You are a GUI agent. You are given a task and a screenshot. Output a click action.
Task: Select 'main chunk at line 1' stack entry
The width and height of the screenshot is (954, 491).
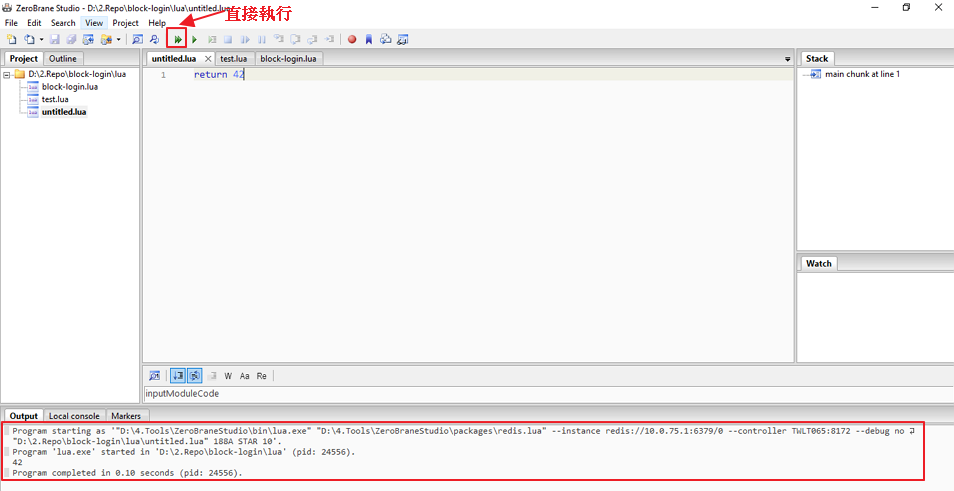pyautogui.click(x=861, y=74)
